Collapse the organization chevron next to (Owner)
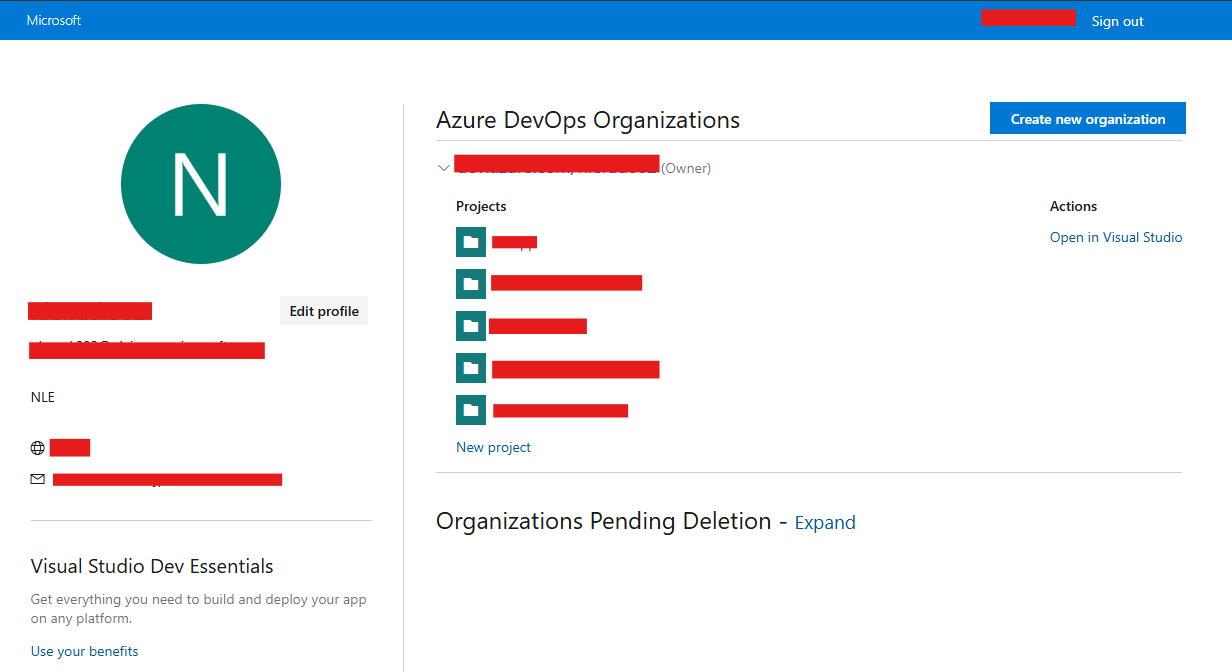 444,168
